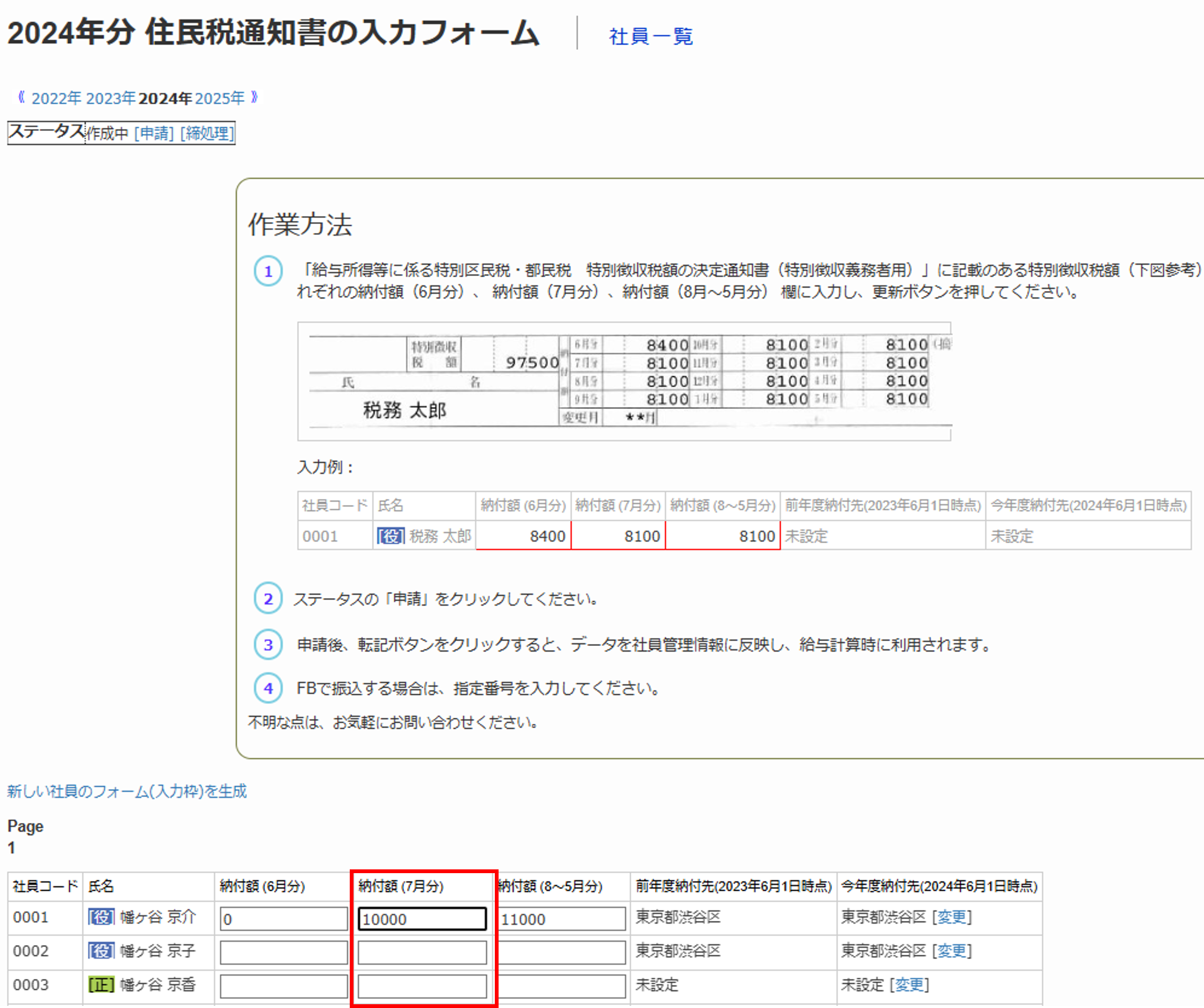
Task: Click employee code 0003
Action: point(31,985)
